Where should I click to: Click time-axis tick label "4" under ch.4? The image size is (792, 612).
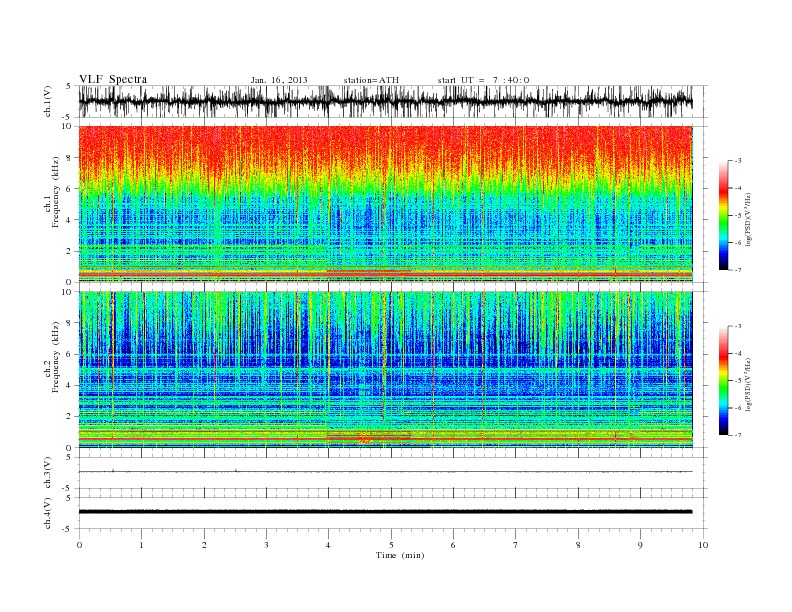pyautogui.click(x=329, y=545)
